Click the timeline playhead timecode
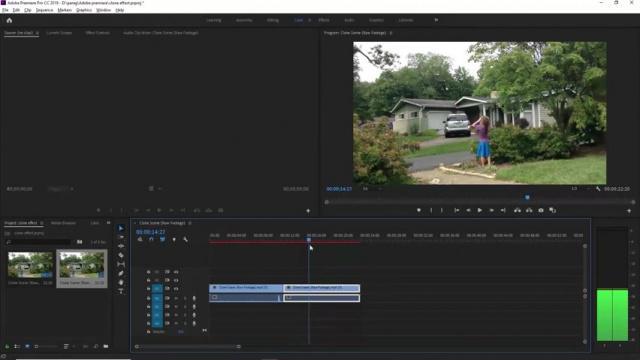The height and width of the screenshot is (360, 640). coord(151,232)
